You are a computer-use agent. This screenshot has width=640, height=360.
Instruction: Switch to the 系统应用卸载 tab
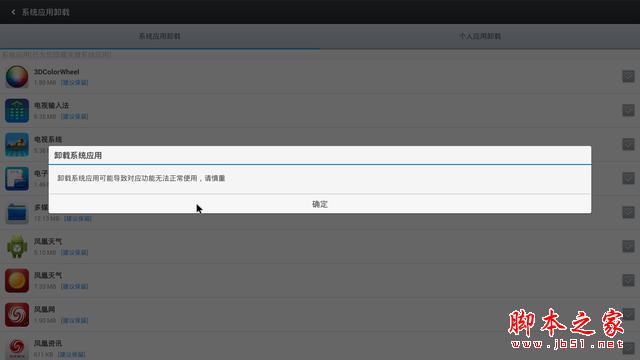[160, 36]
